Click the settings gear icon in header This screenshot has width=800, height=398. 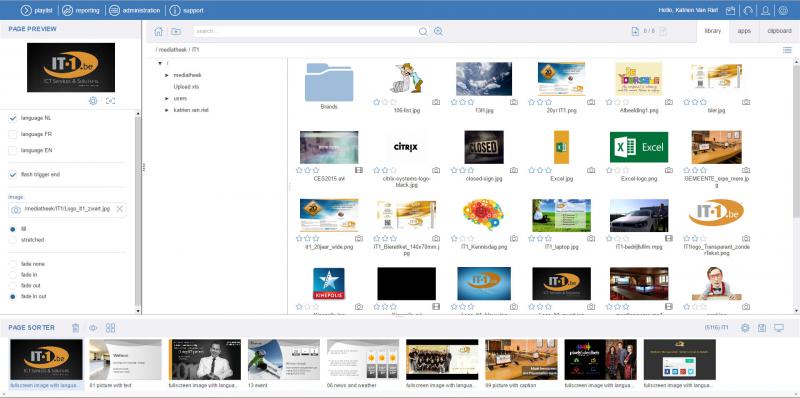pos(783,10)
